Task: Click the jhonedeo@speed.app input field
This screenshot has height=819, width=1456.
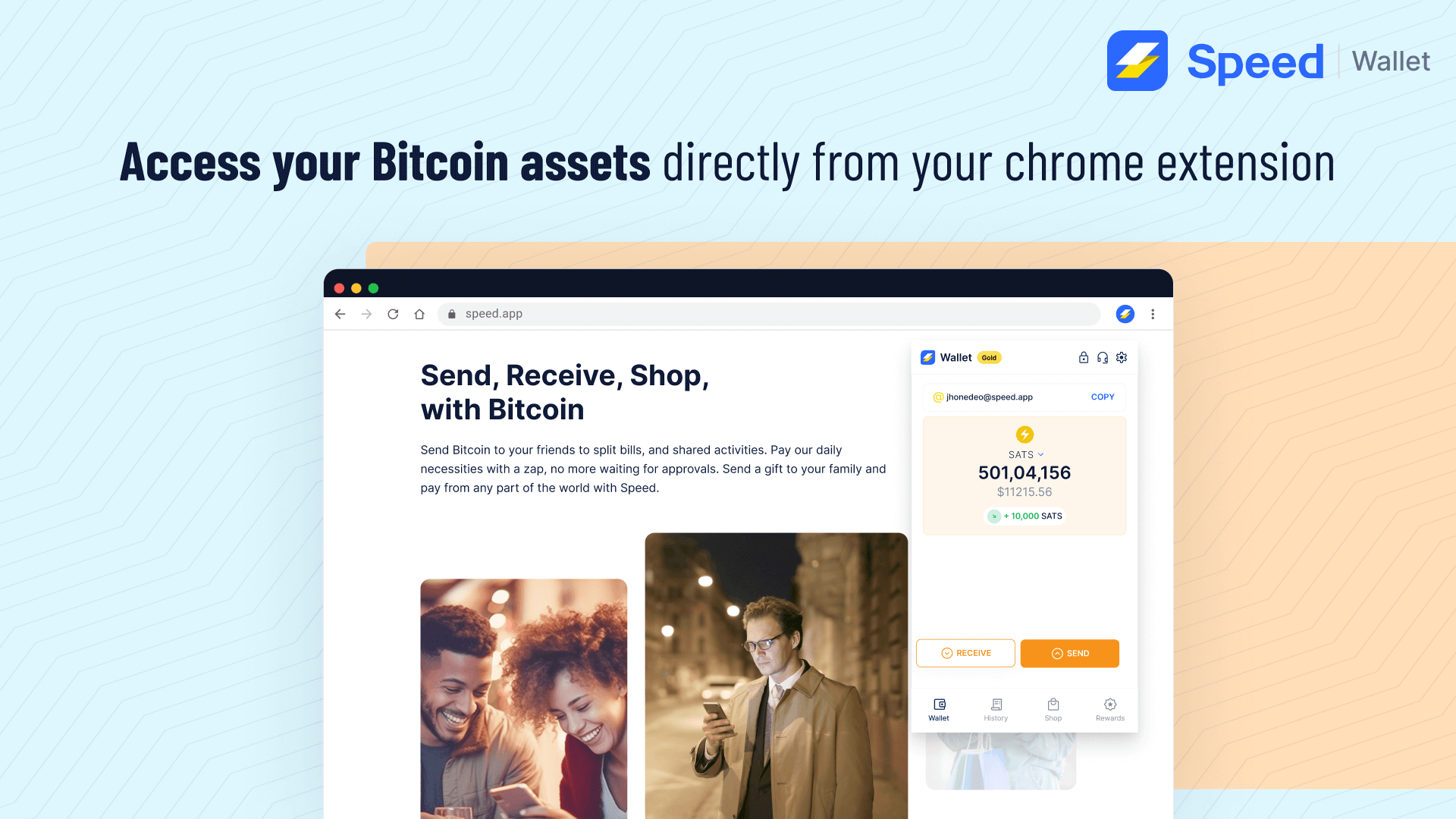Action: tap(1002, 397)
